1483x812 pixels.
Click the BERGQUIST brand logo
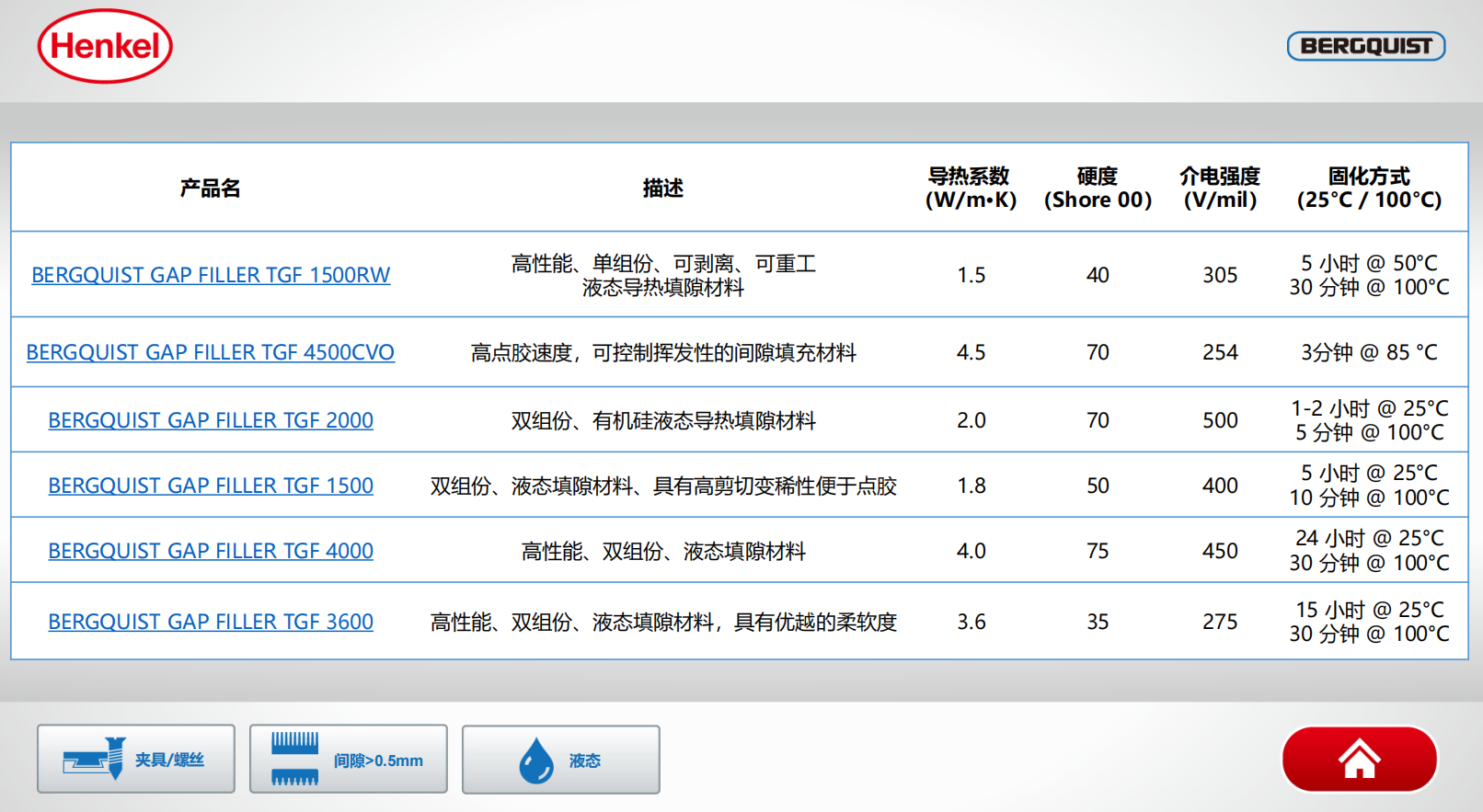coord(1365,46)
